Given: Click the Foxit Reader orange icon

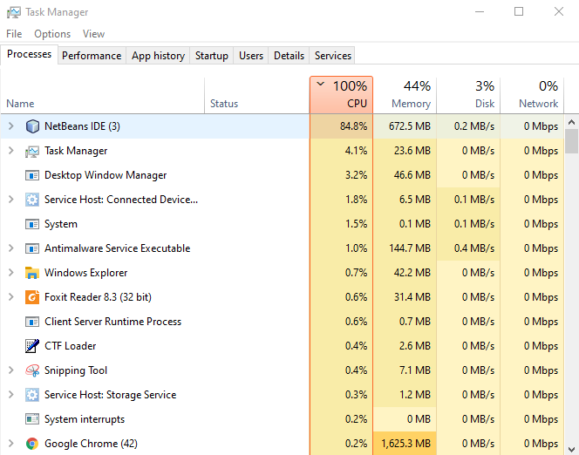Looking at the screenshot, I should pyautogui.click(x=32, y=297).
